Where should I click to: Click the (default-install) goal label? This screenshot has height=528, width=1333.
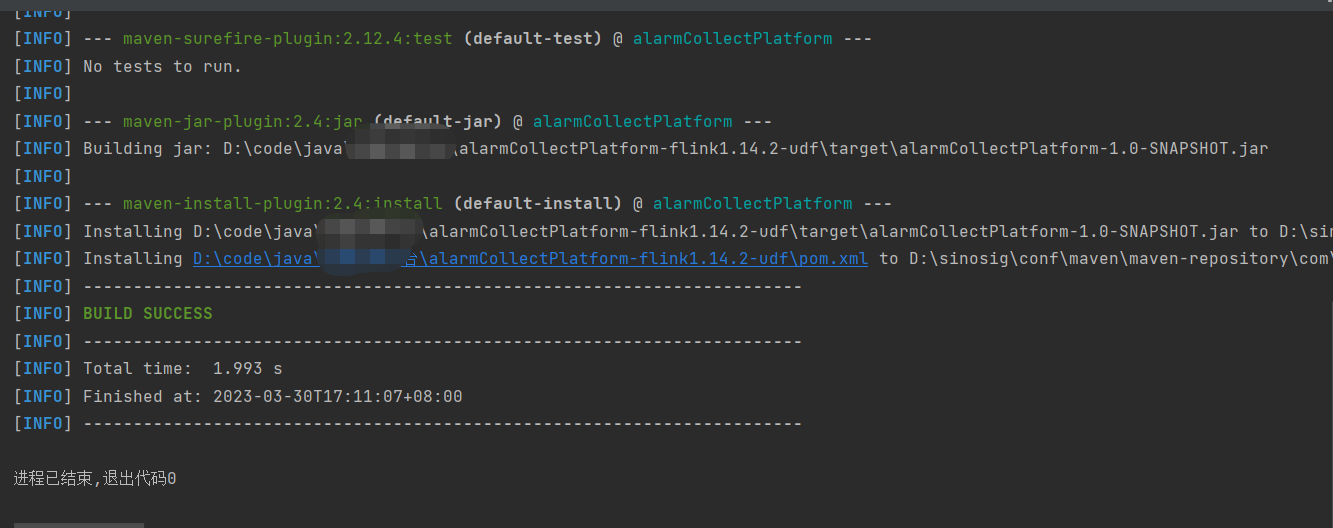coord(537,203)
